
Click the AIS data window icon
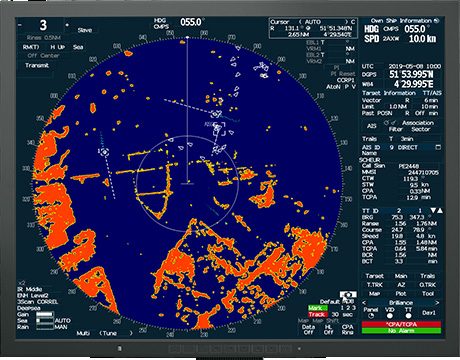pos(438,147)
